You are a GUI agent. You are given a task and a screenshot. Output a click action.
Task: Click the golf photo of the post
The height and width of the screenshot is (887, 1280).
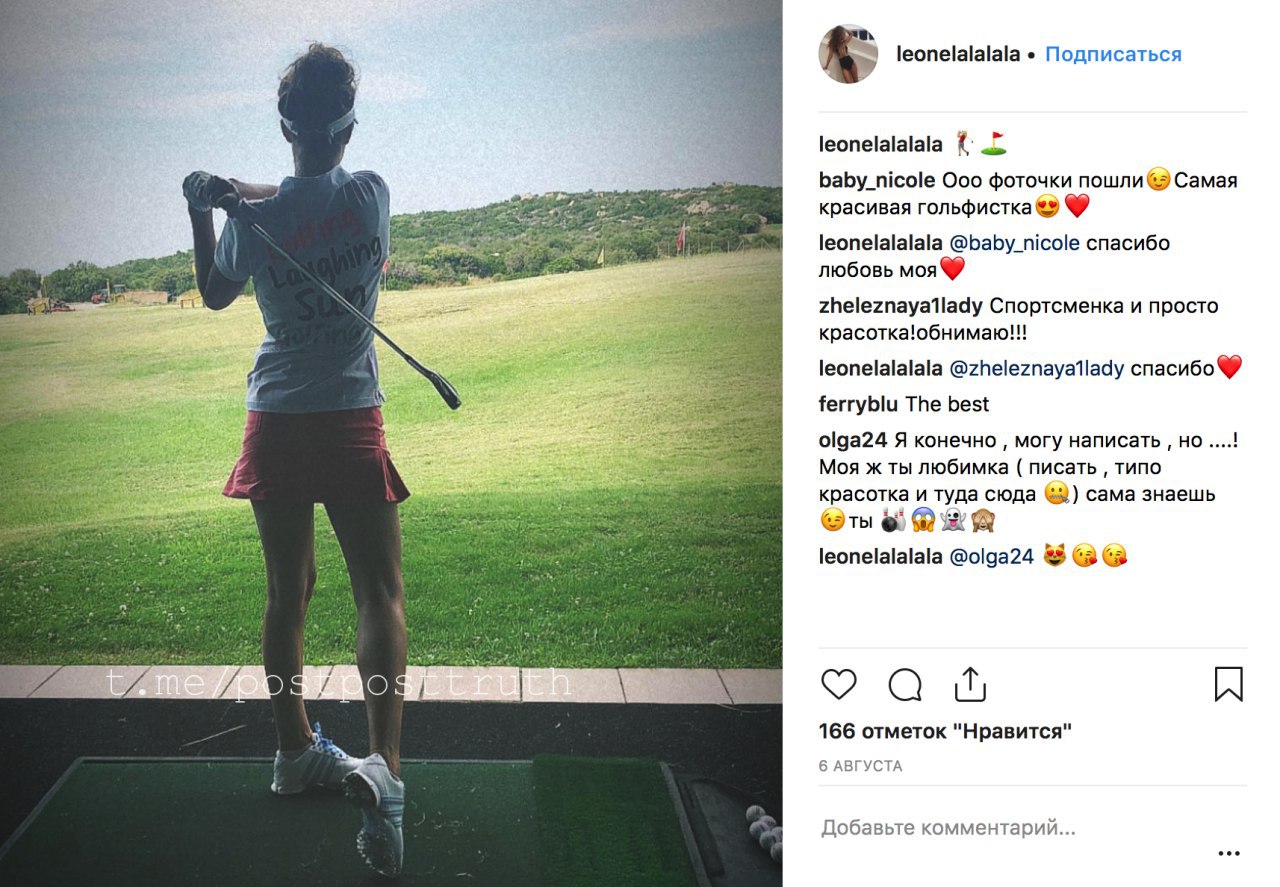(x=391, y=443)
